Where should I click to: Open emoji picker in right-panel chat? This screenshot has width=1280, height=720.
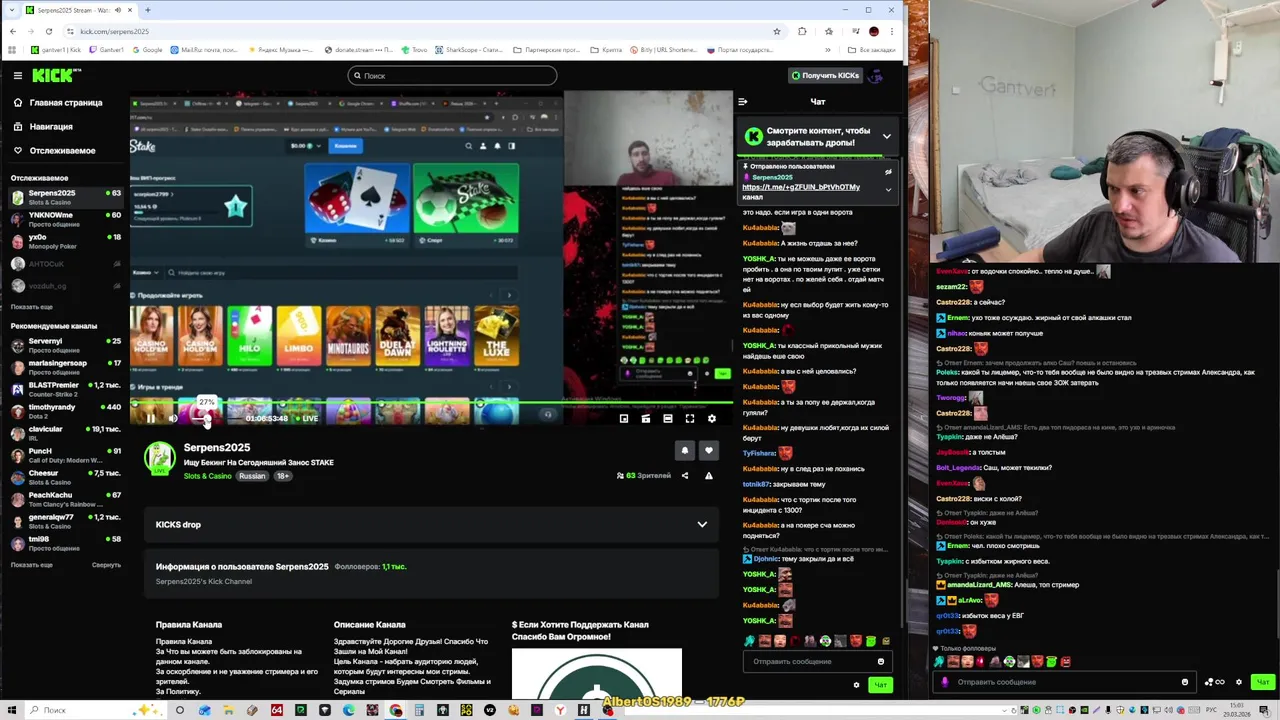pyautogui.click(x=1185, y=682)
